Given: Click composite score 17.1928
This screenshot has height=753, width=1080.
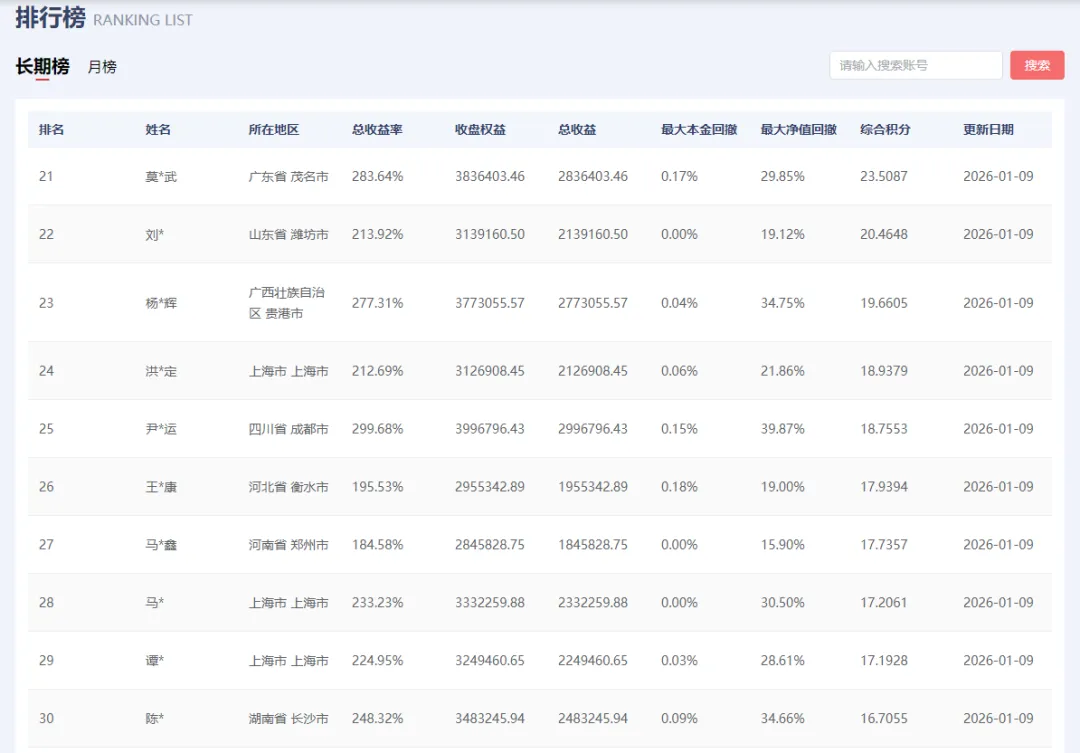Looking at the screenshot, I should (884, 661).
